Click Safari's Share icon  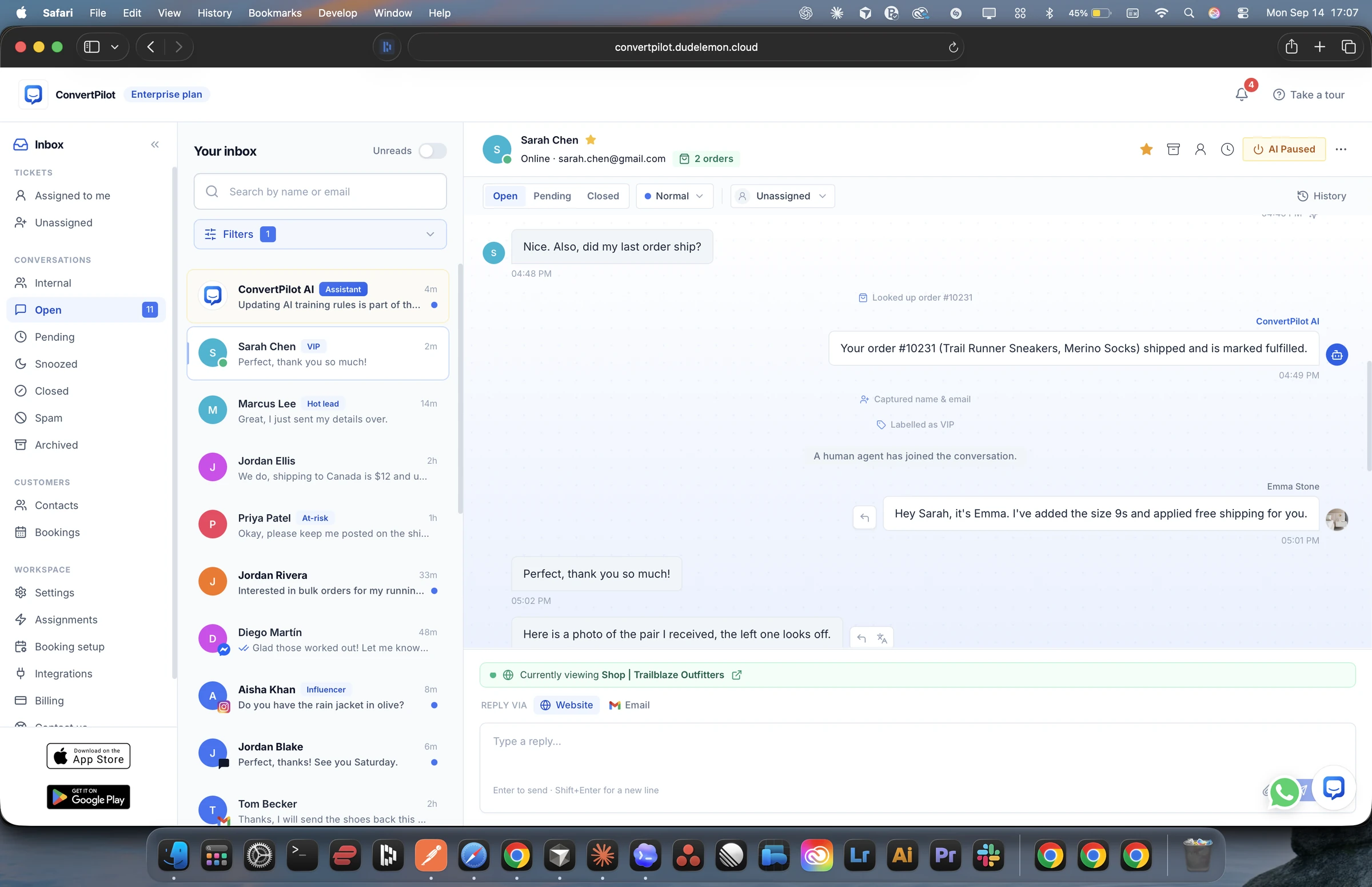point(1291,47)
